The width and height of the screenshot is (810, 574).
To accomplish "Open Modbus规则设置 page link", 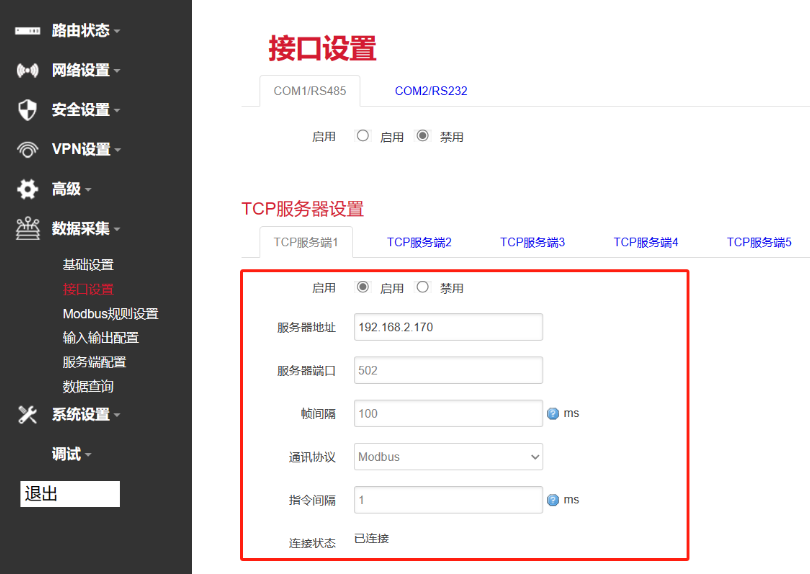I will (x=110, y=314).
